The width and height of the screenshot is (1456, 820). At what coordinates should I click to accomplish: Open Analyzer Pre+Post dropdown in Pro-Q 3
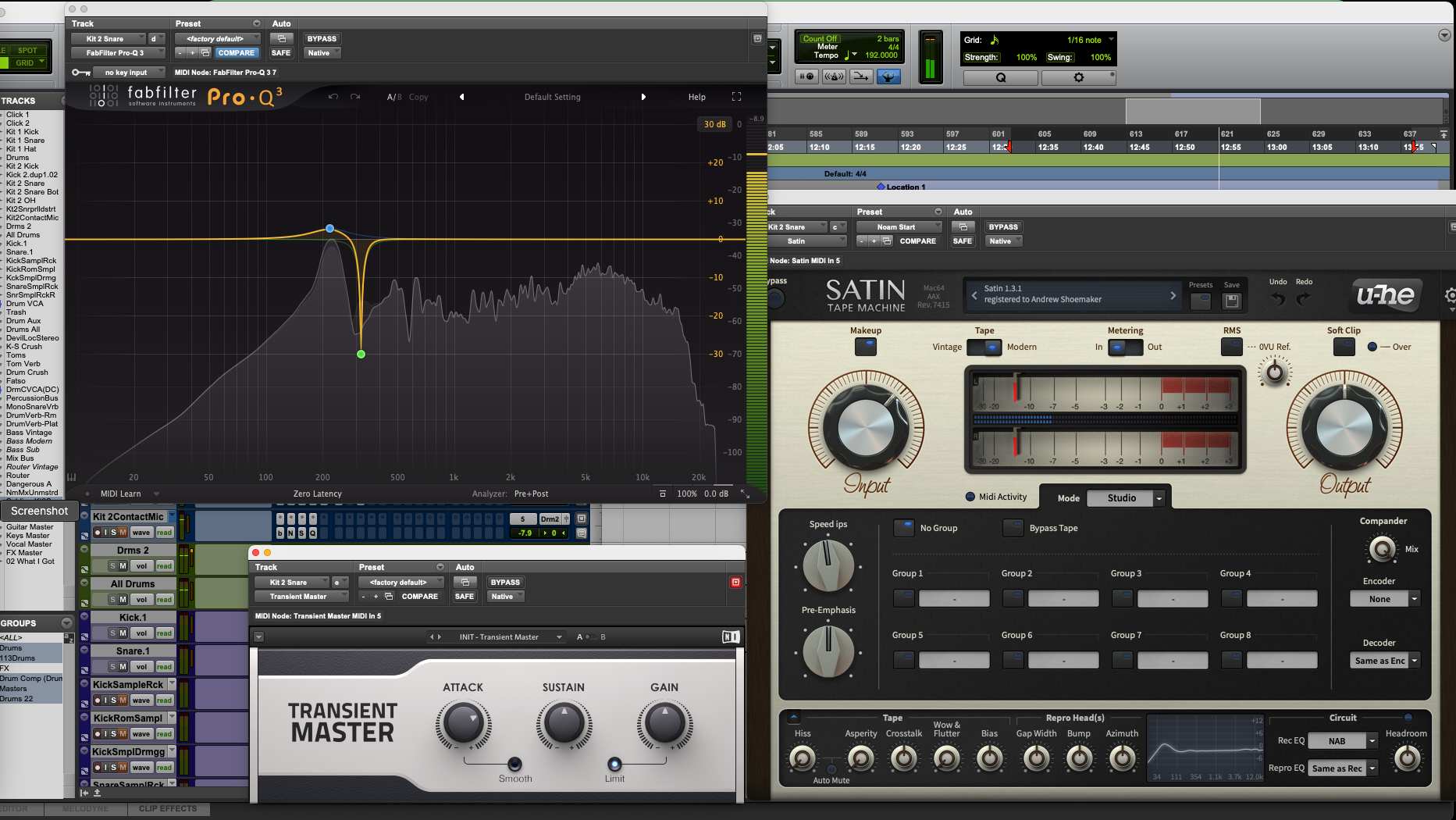click(531, 494)
